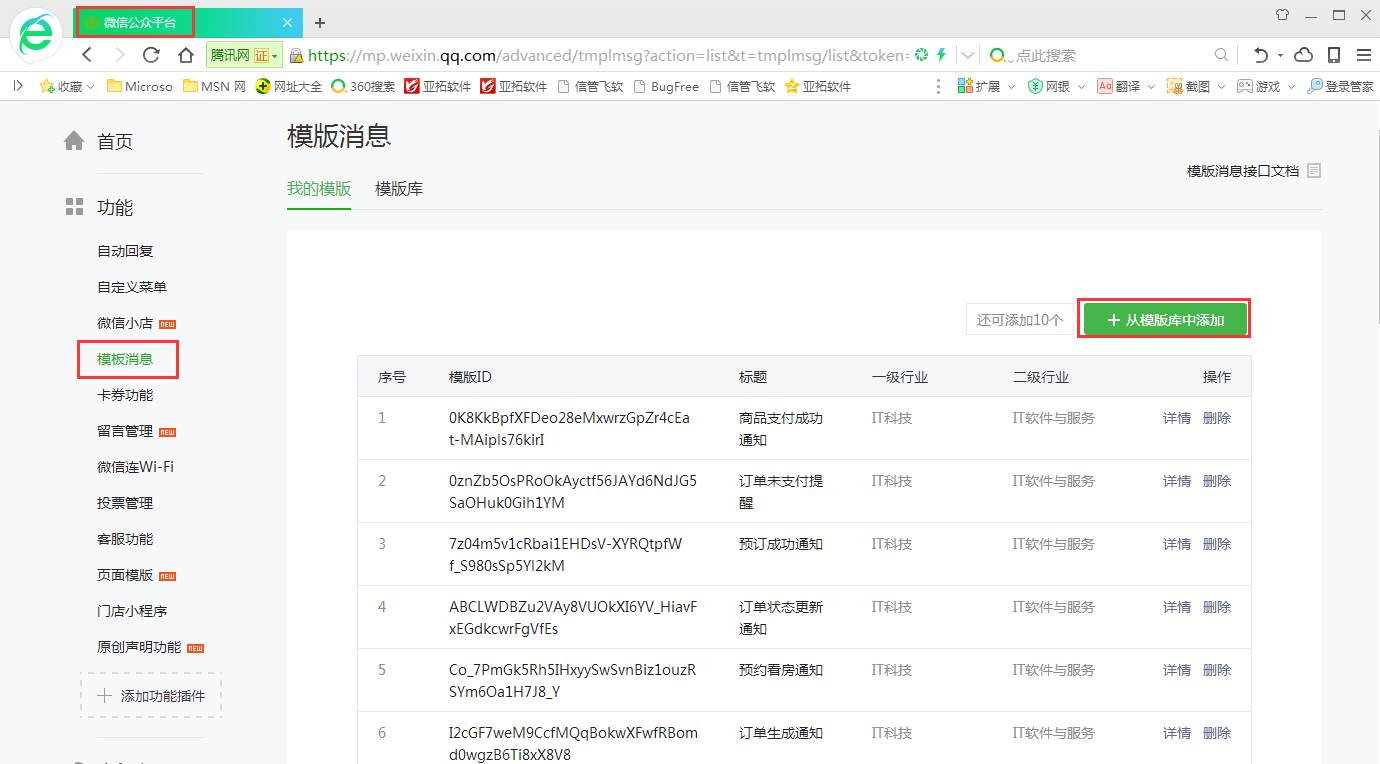Open 详情 for the 商品支付成功通知 template
1380x764 pixels.
1176,418
